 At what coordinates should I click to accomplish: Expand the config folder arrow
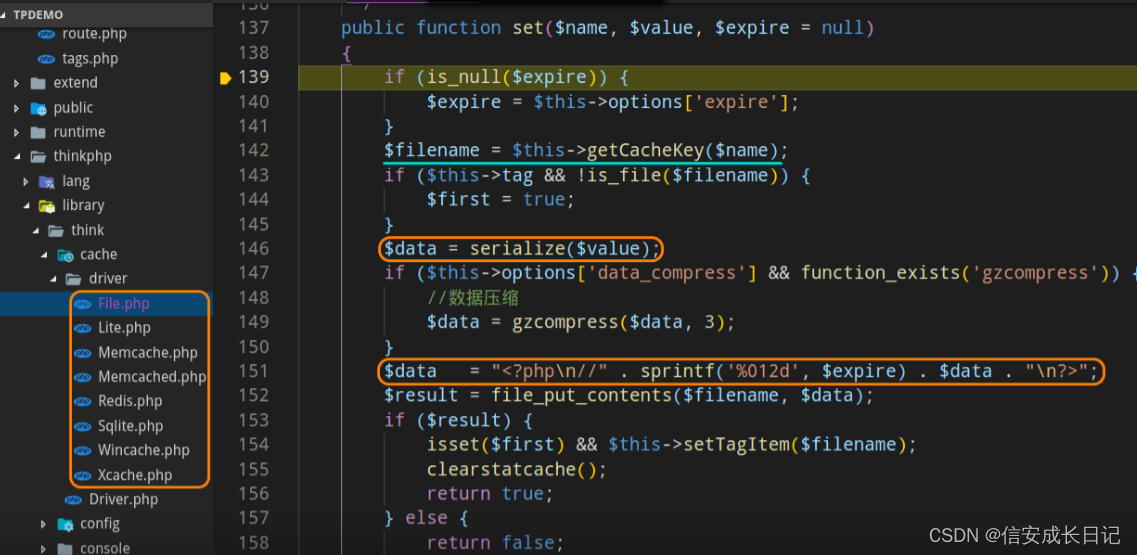pyautogui.click(x=44, y=524)
